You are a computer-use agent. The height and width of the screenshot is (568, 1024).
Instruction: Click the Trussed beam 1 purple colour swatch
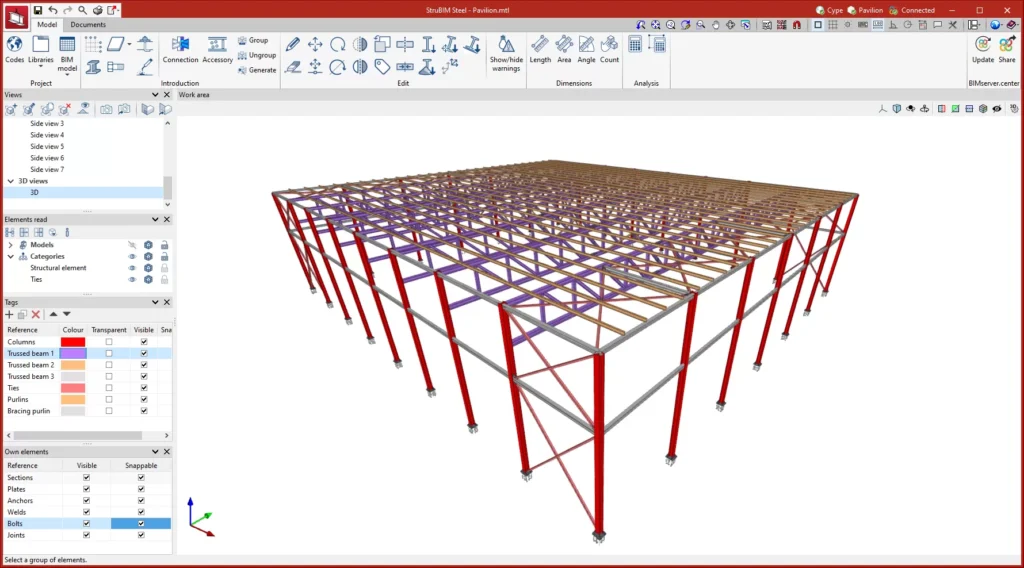coord(73,354)
